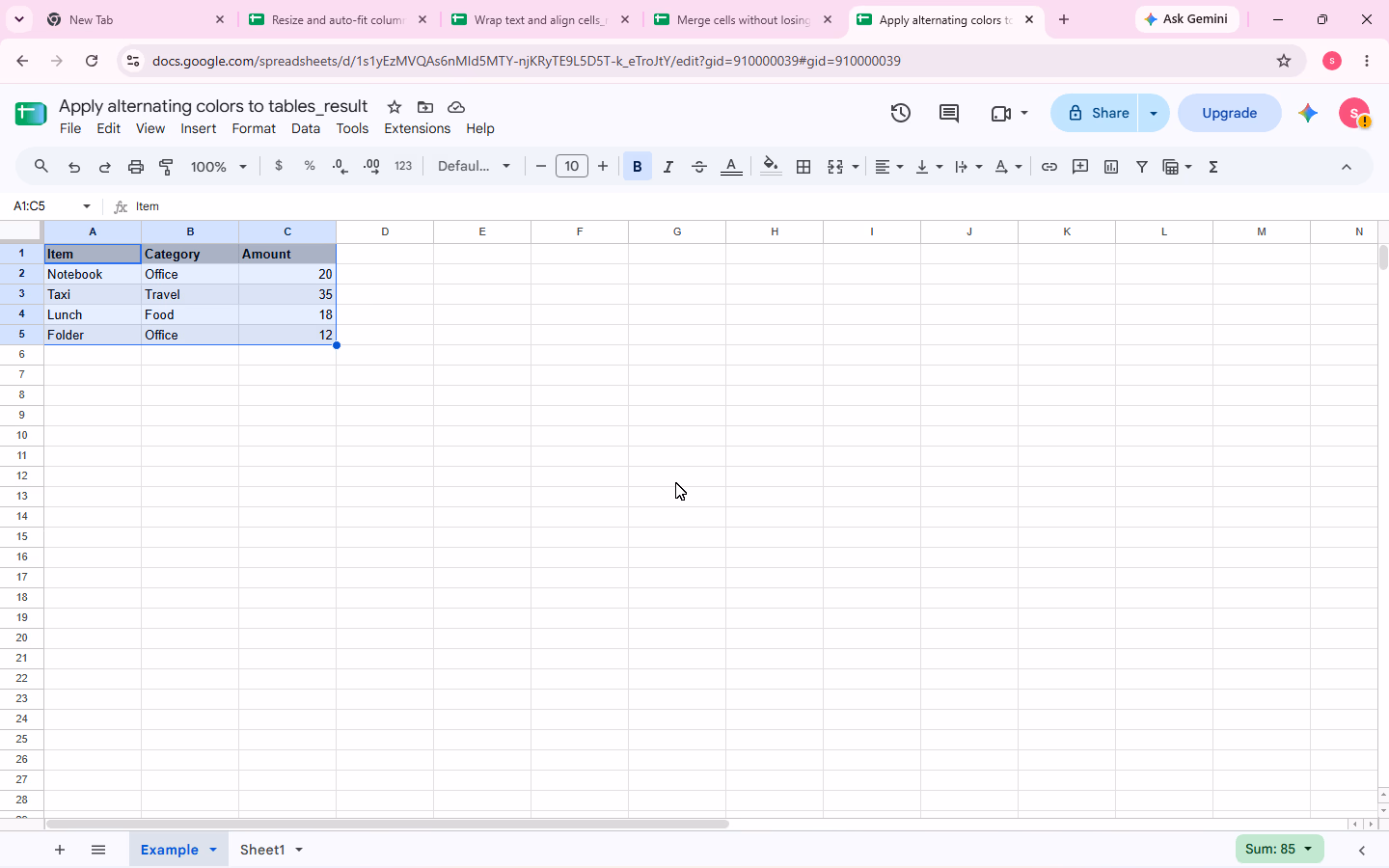
Task: Toggle bold formatting
Action: (637, 167)
